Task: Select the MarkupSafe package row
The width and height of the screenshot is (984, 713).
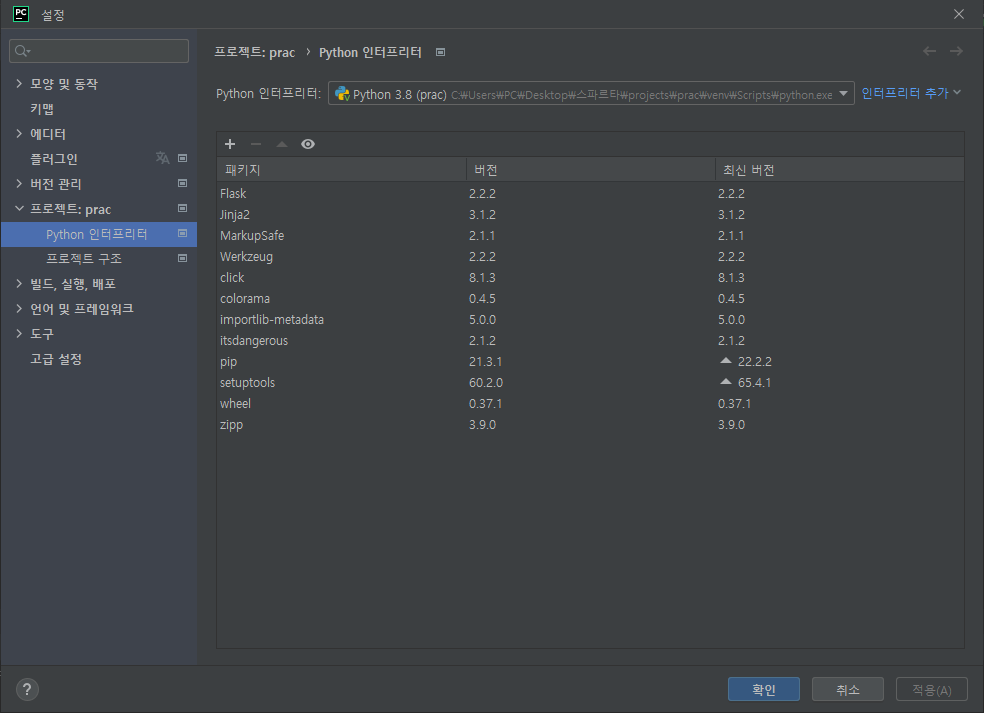Action: 591,235
